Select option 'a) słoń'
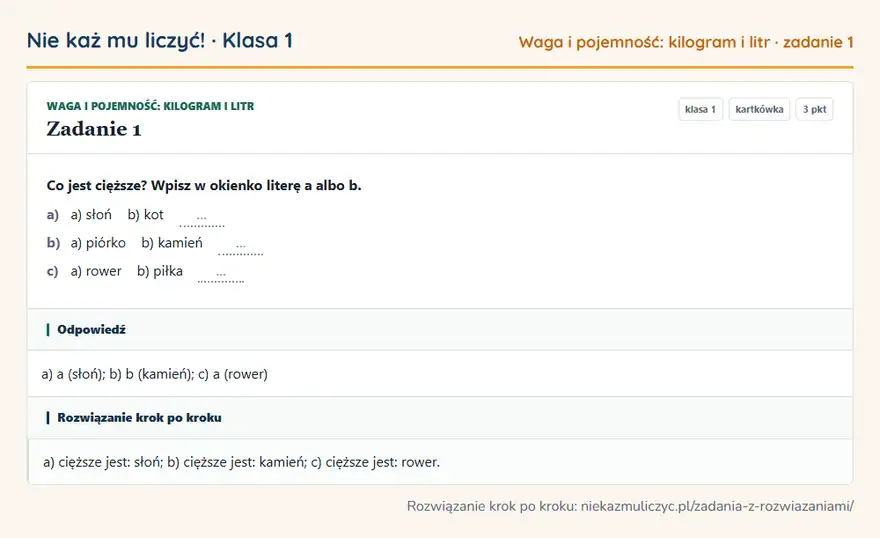The height and width of the screenshot is (538, 880). click(91, 215)
